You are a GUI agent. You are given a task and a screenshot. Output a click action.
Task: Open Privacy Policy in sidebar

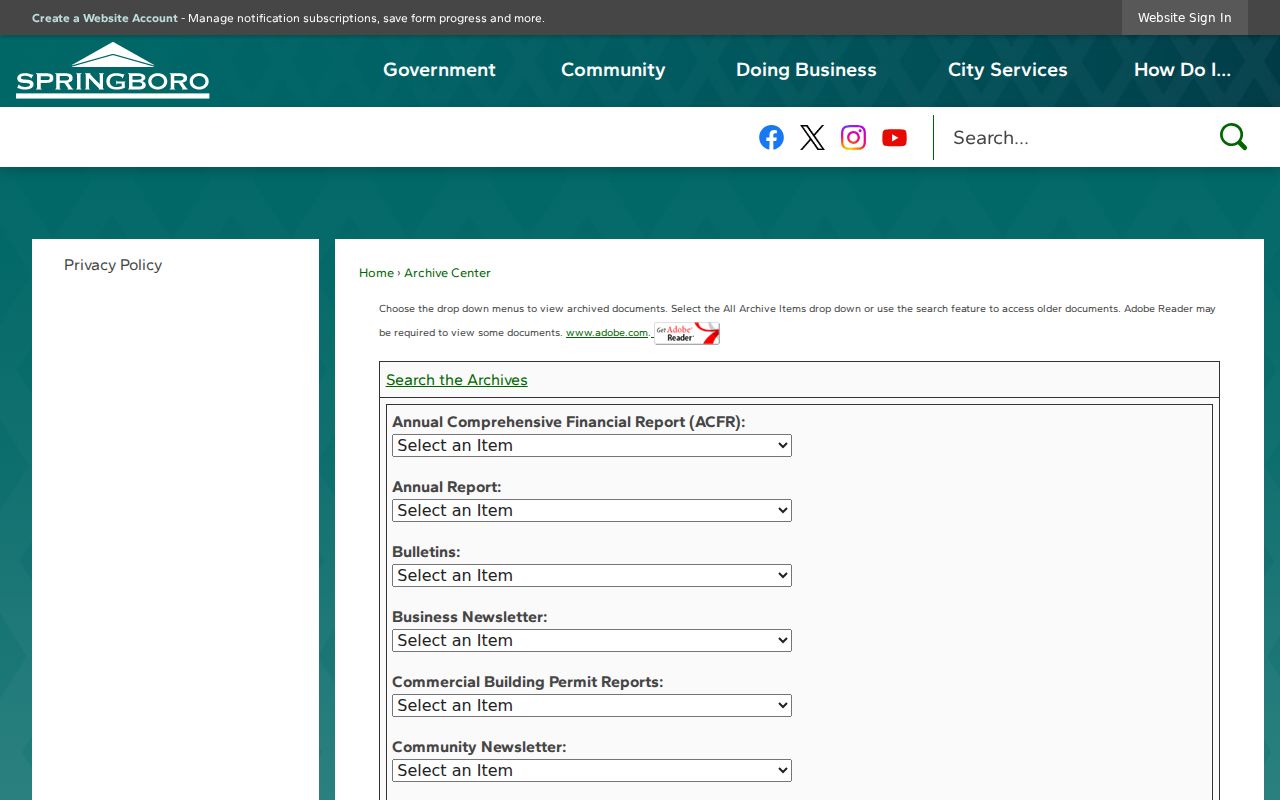click(x=113, y=265)
